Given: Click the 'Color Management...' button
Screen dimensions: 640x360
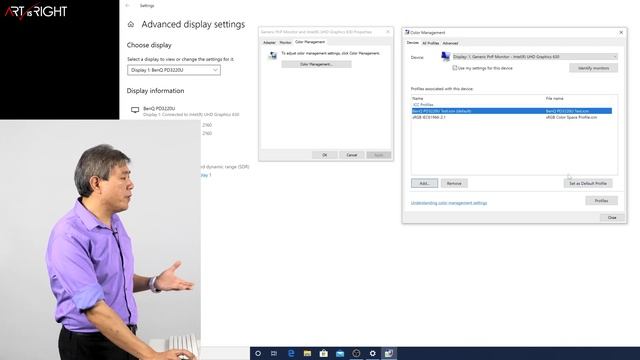Looking at the screenshot, I should [x=316, y=64].
